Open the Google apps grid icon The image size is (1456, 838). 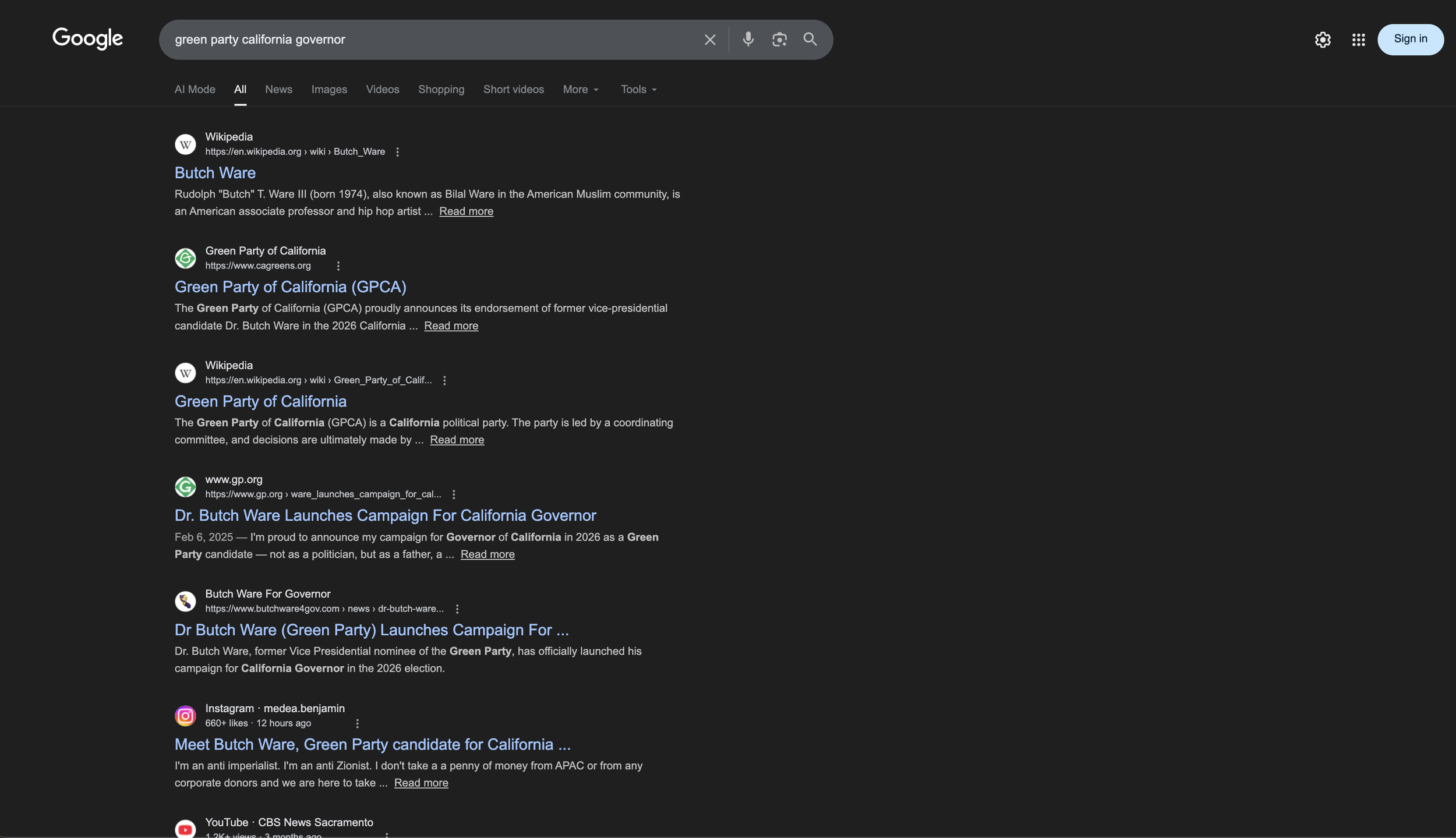point(1358,40)
